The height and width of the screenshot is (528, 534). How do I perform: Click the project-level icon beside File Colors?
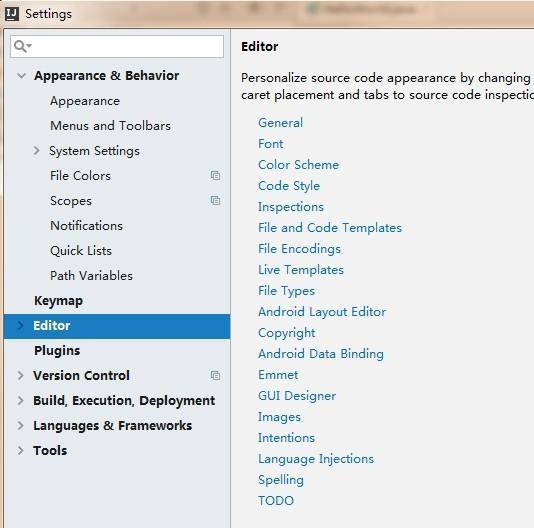pyautogui.click(x=215, y=175)
